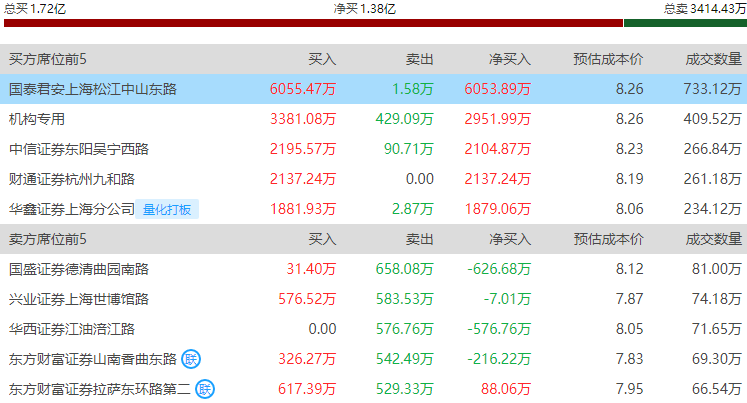The image size is (747, 403).
Task: Click the green sell portion of the bar
Action: pyautogui.click(x=685, y=23)
